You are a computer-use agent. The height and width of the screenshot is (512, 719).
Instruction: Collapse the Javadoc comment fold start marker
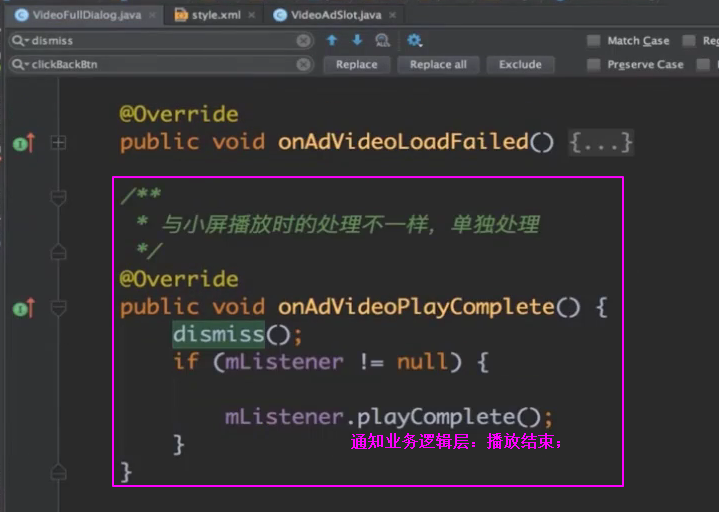pos(58,198)
